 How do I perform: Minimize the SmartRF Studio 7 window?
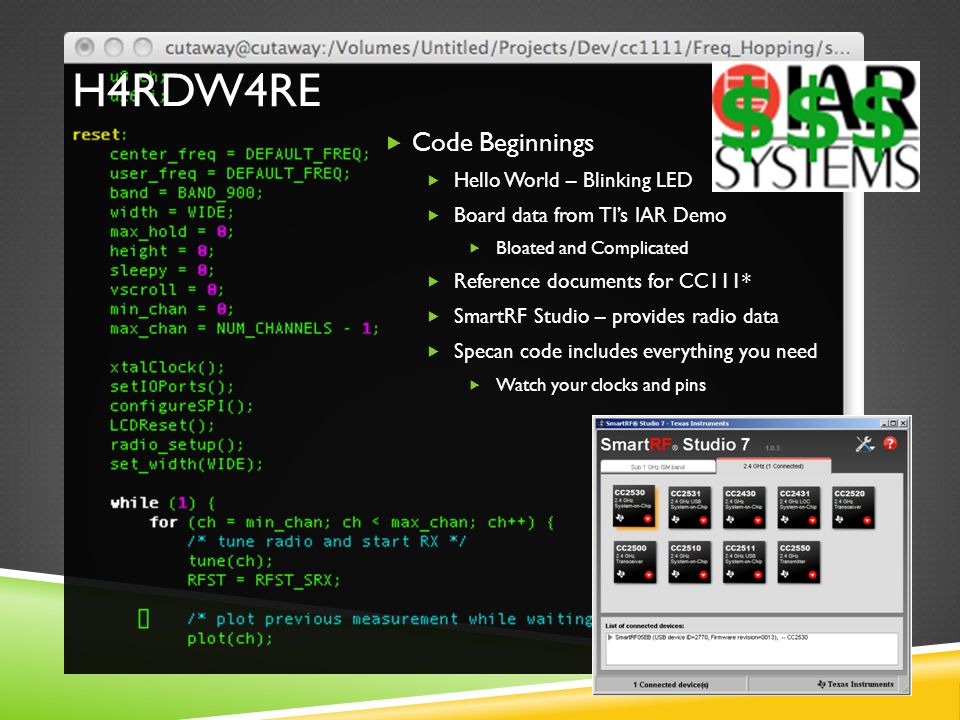coord(884,424)
